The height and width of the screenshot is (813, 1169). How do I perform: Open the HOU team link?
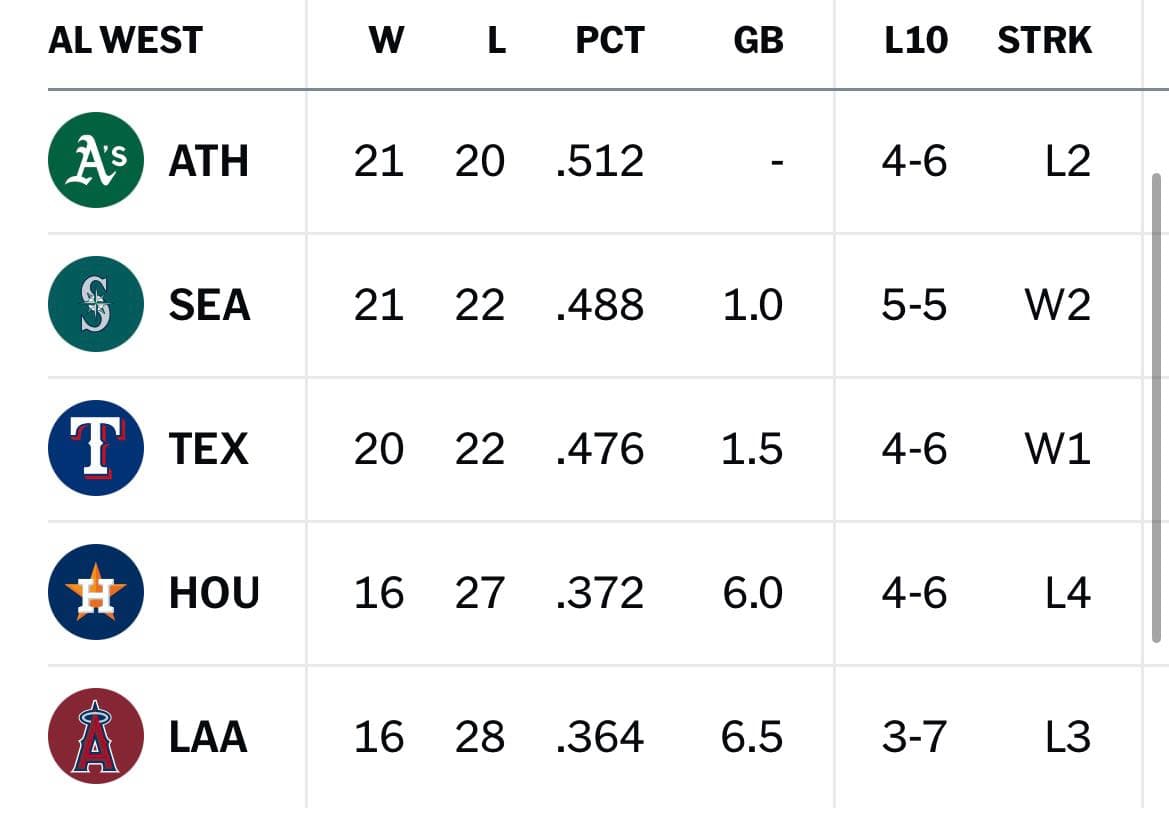(x=214, y=593)
